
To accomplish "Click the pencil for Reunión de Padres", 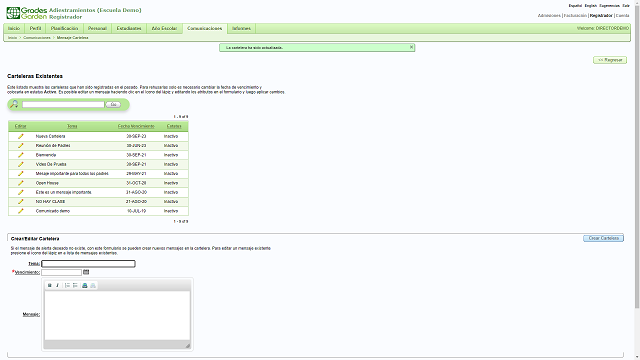I will tap(21, 146).
